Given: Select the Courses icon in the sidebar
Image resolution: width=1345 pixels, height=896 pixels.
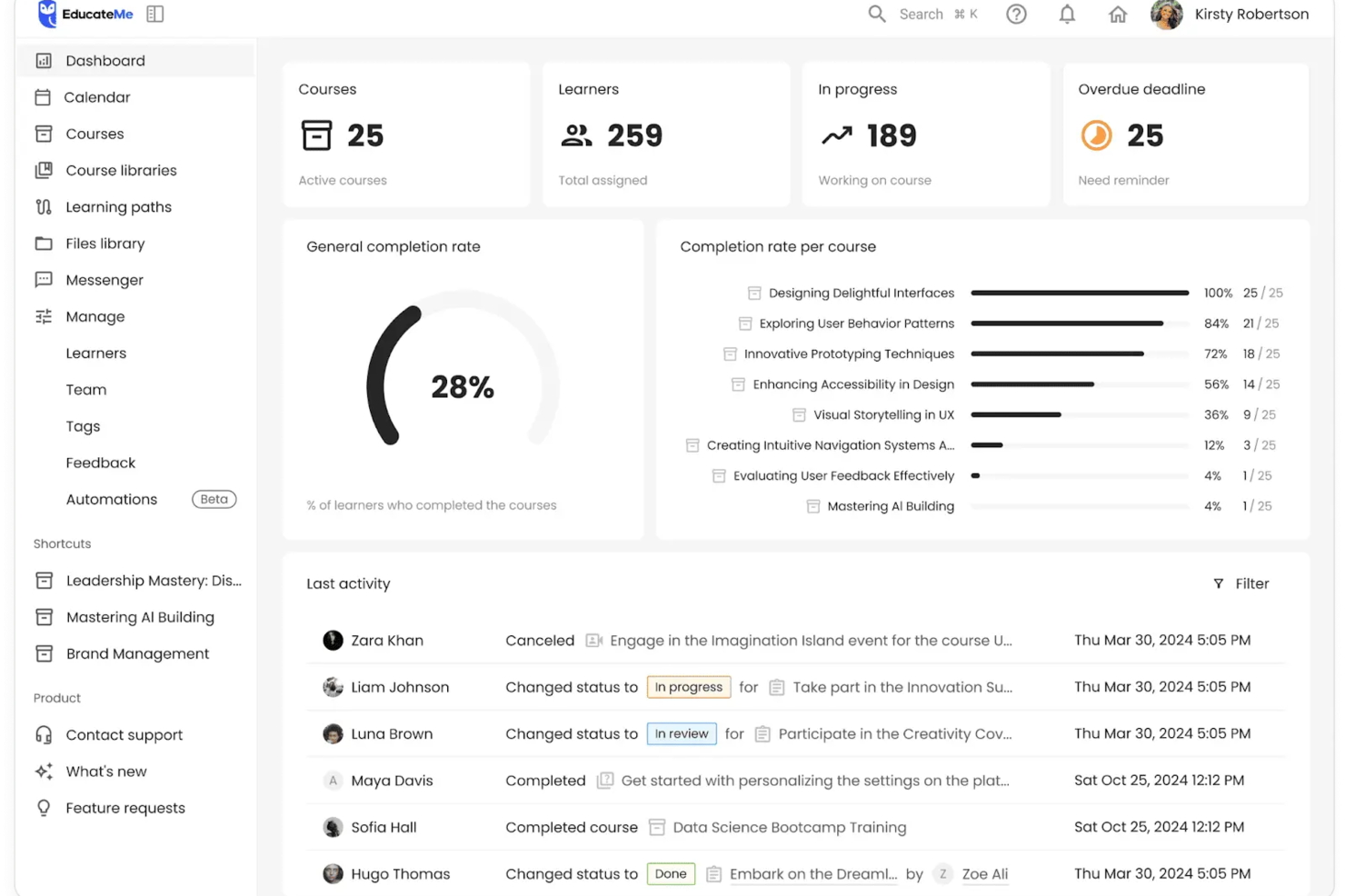Looking at the screenshot, I should pyautogui.click(x=44, y=134).
